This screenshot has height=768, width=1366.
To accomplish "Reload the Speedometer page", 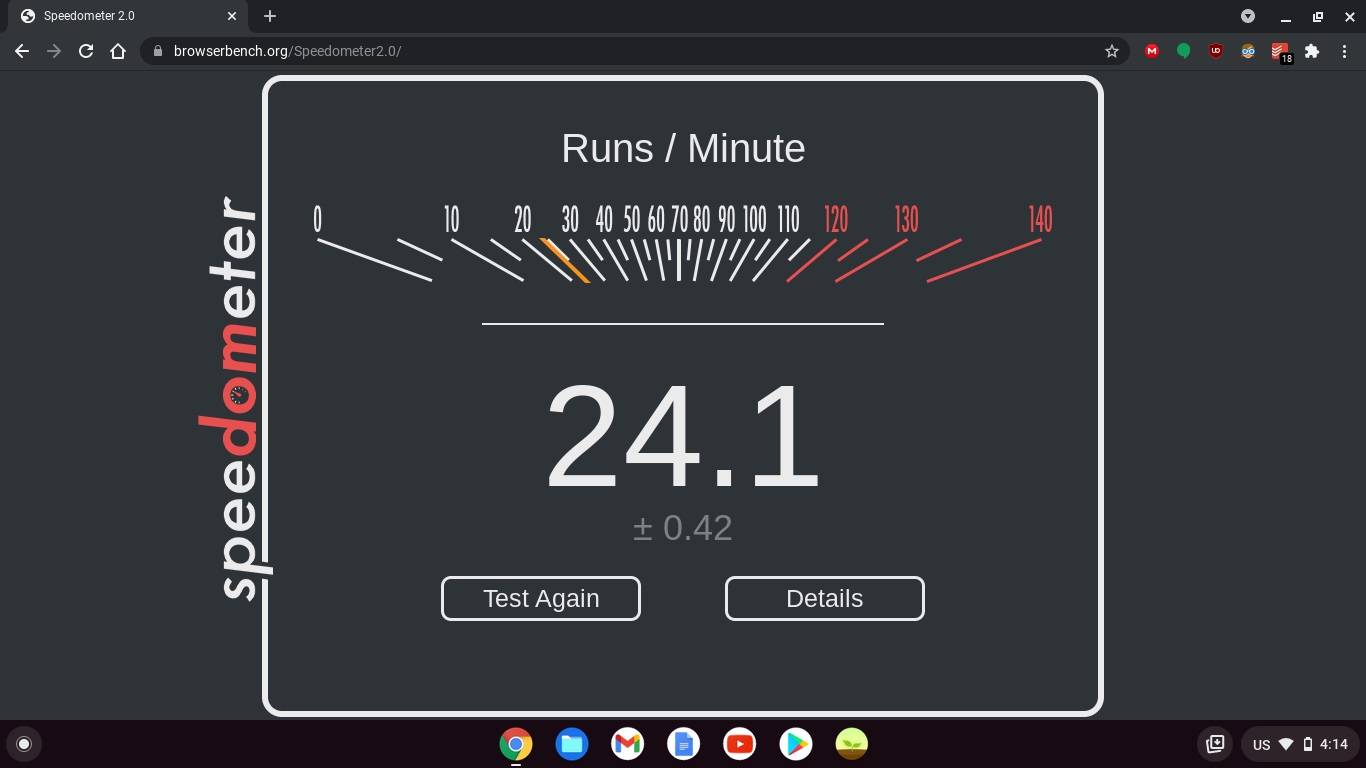I will point(86,51).
